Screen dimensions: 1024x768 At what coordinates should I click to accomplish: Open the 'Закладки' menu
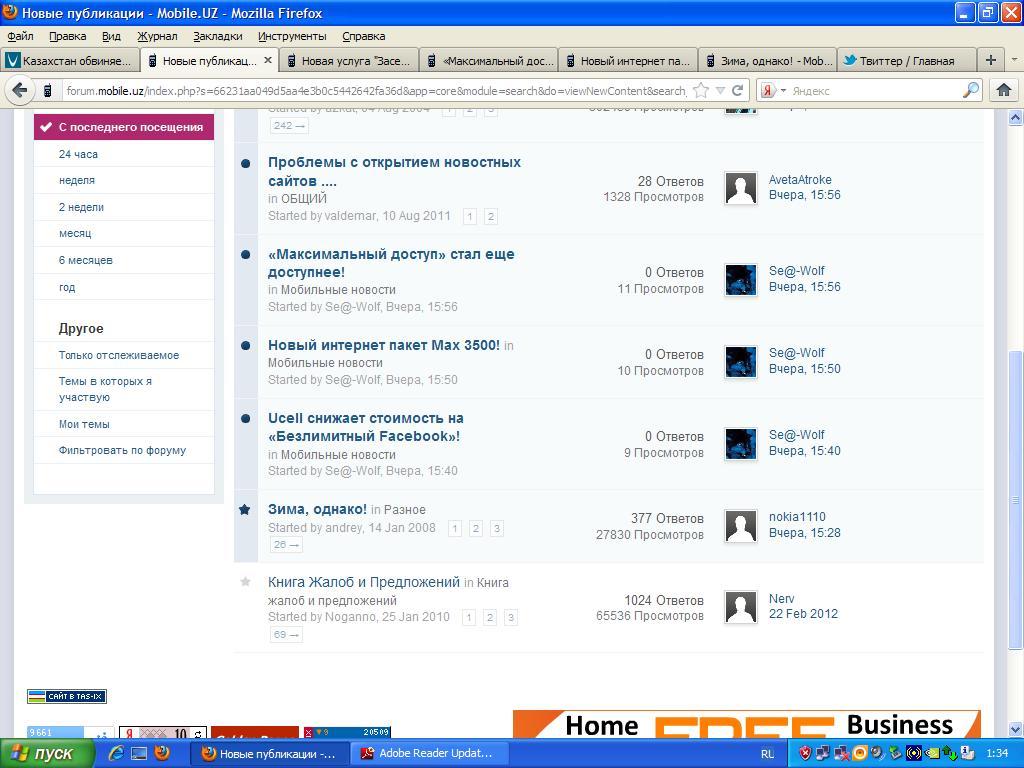tap(217, 36)
